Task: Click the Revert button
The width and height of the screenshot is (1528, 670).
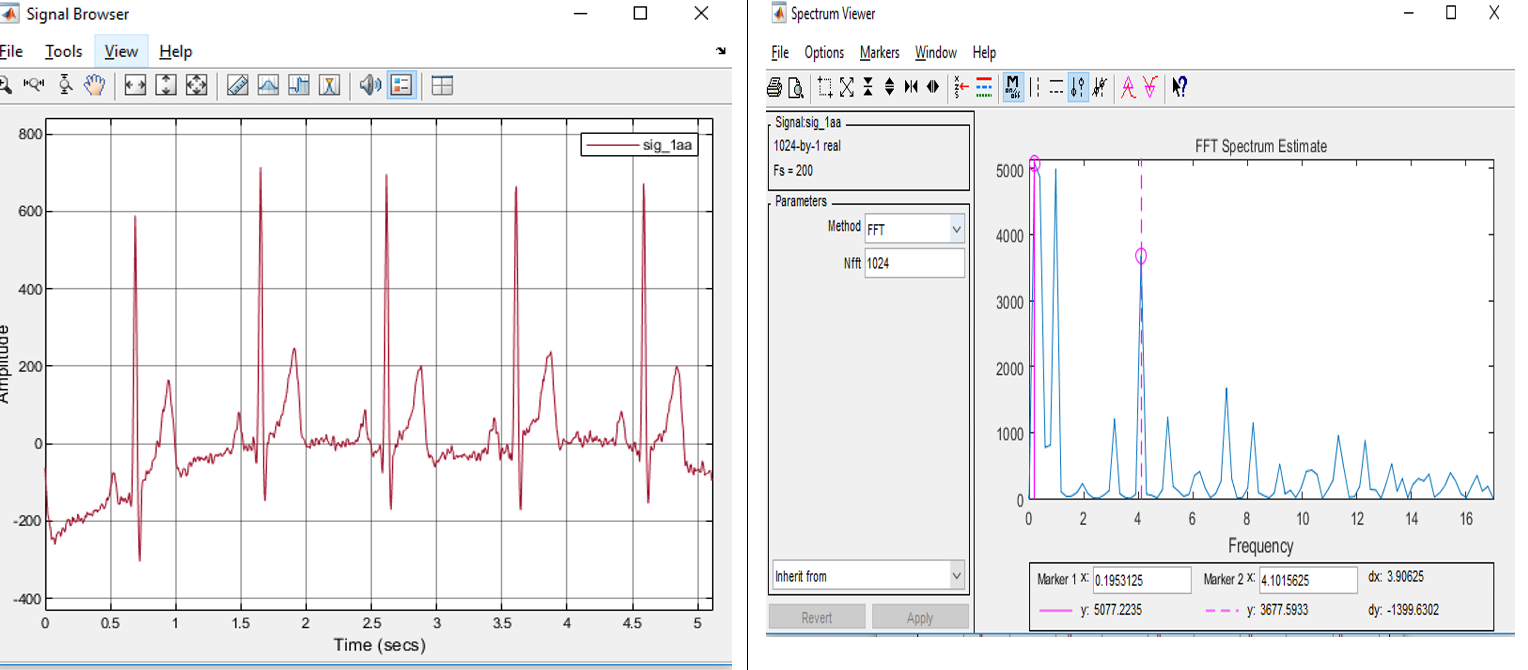Action: pos(816,617)
